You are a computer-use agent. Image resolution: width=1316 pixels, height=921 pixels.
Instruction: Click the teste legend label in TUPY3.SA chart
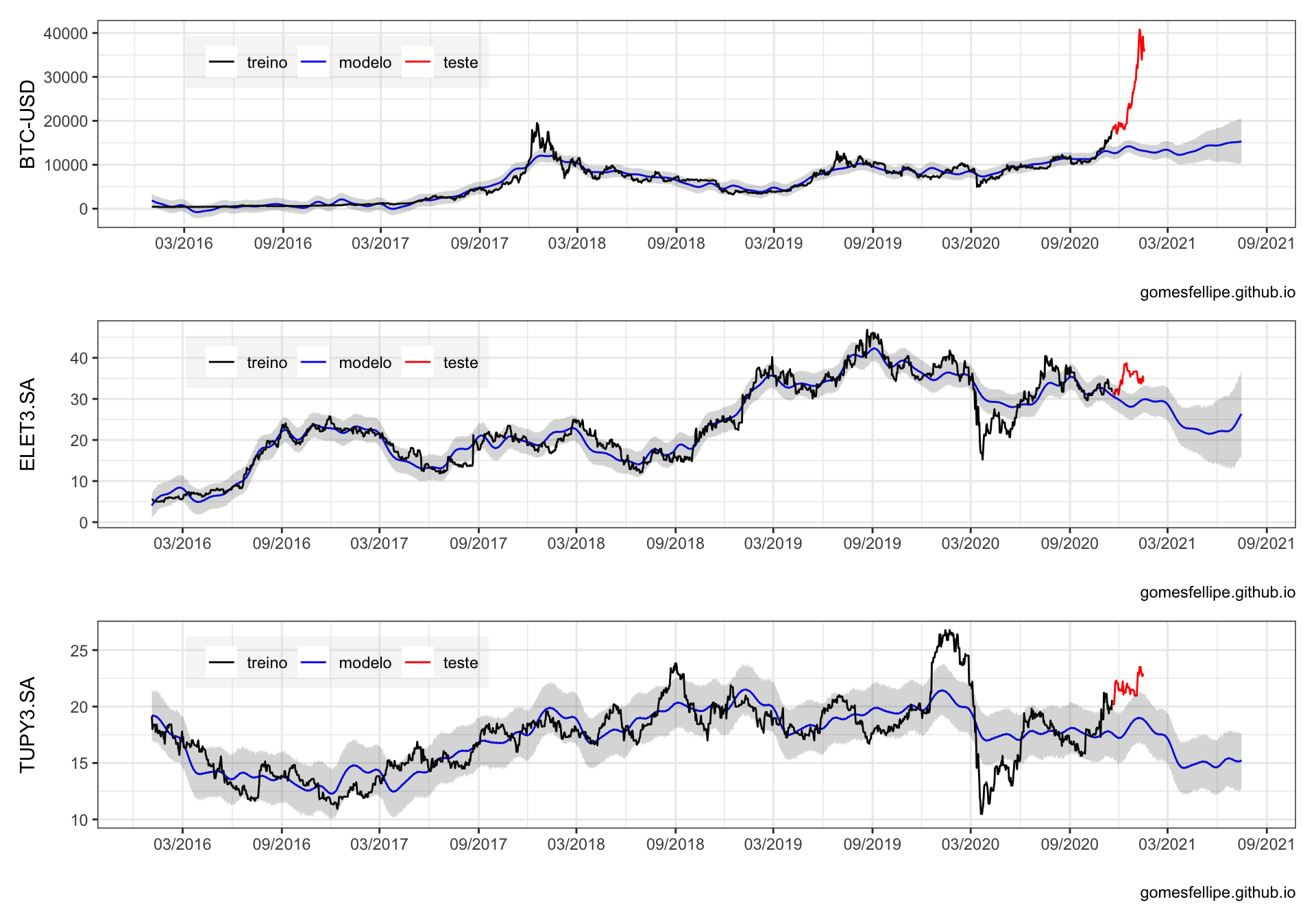460,663
